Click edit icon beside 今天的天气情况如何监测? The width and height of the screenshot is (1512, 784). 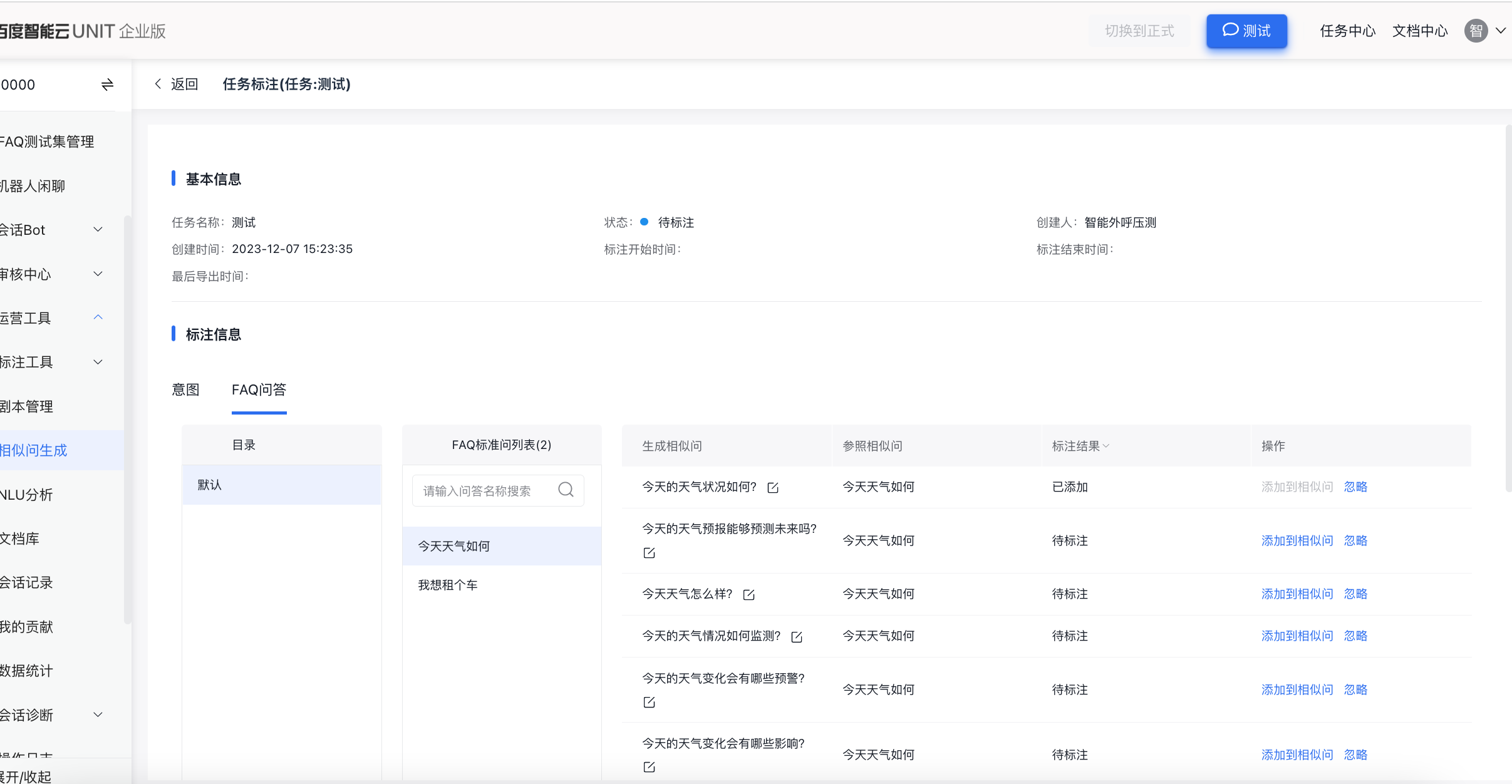(797, 637)
